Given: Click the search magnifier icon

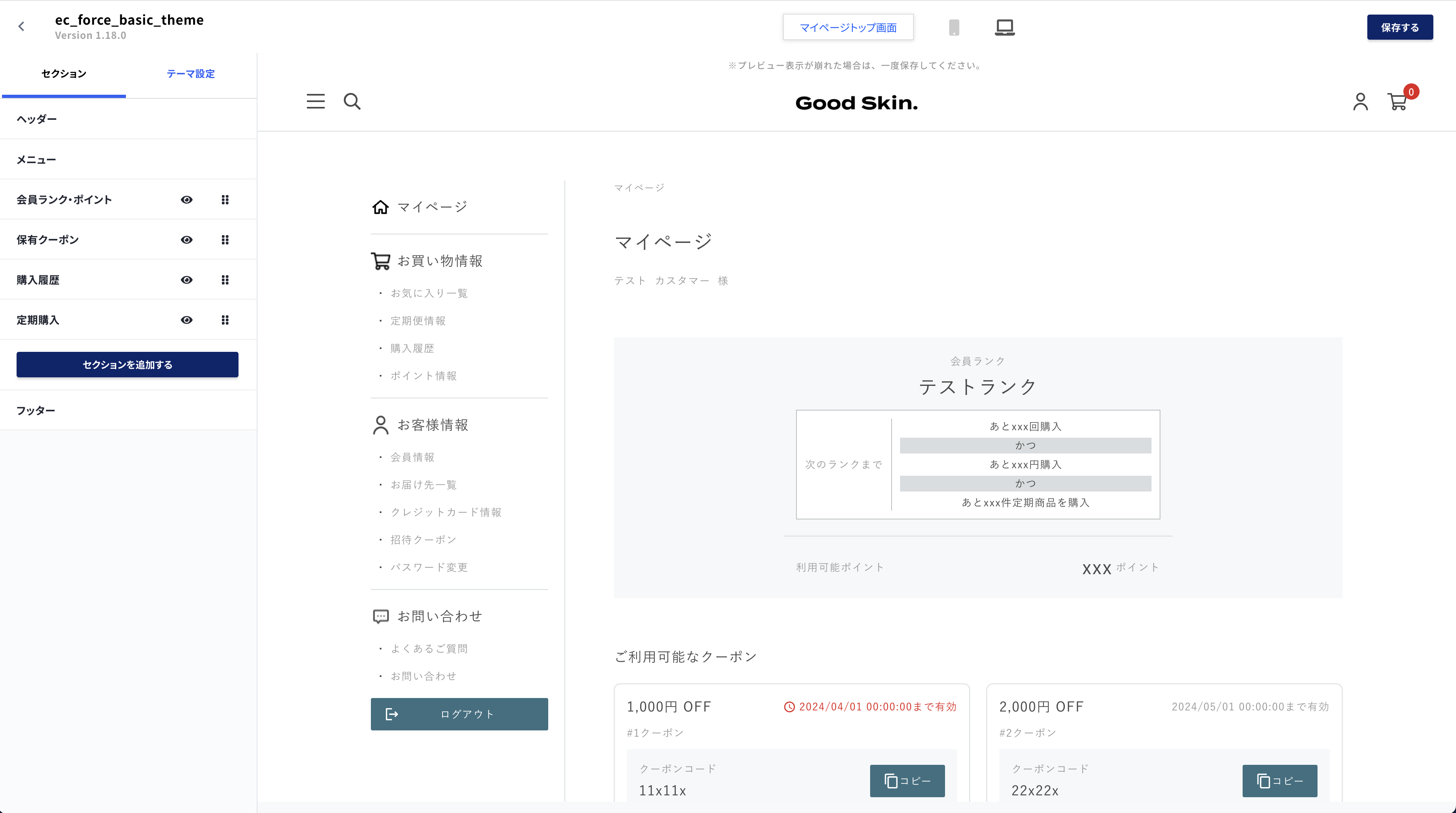Looking at the screenshot, I should point(352,101).
